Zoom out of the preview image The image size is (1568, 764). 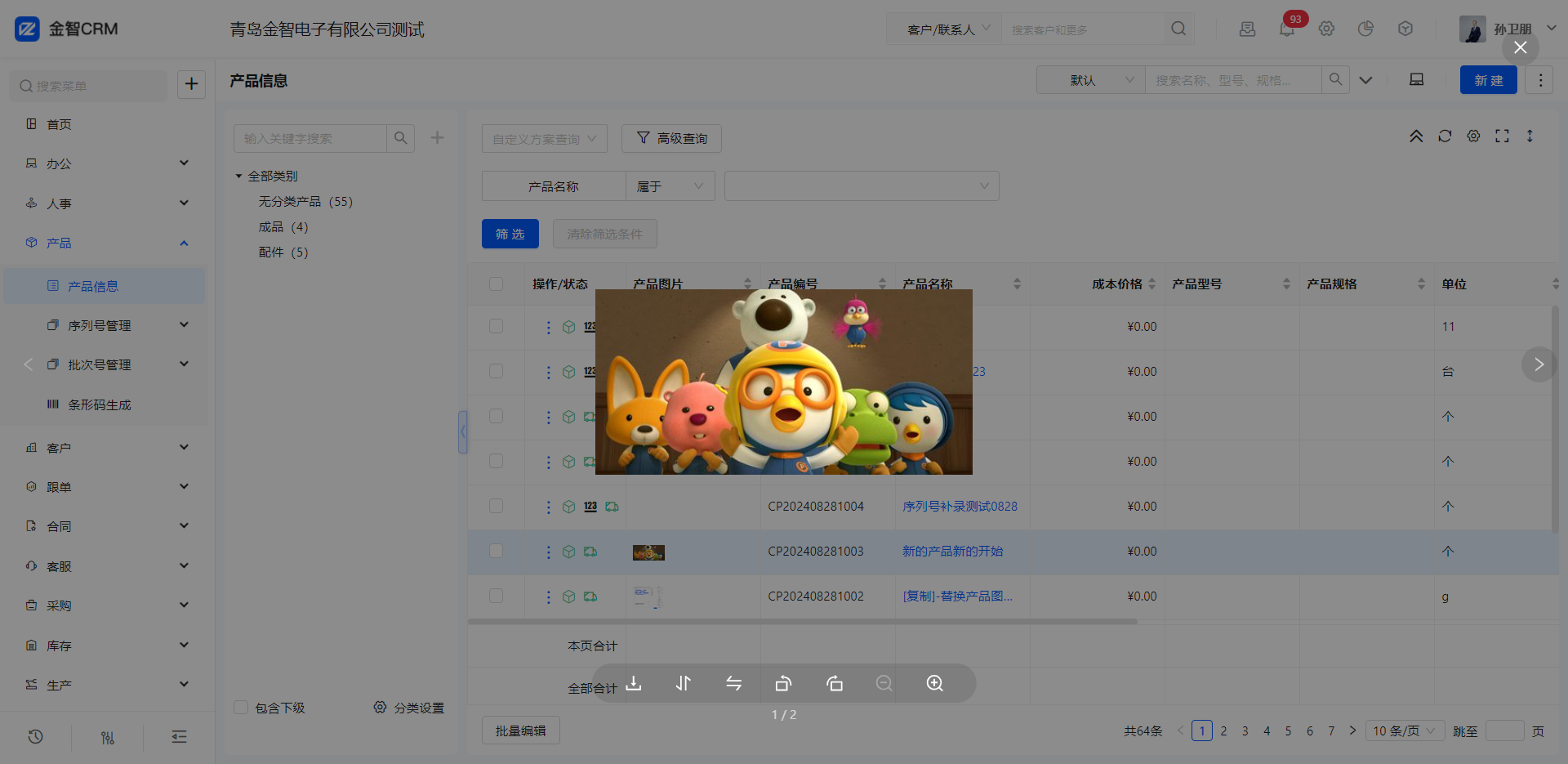tap(884, 683)
